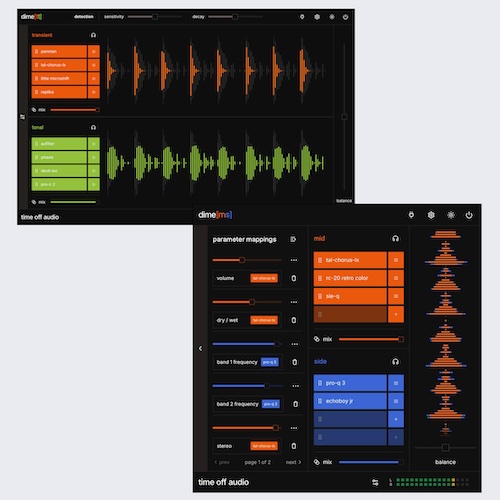Solo the mid channel with headphones icon

(395, 238)
